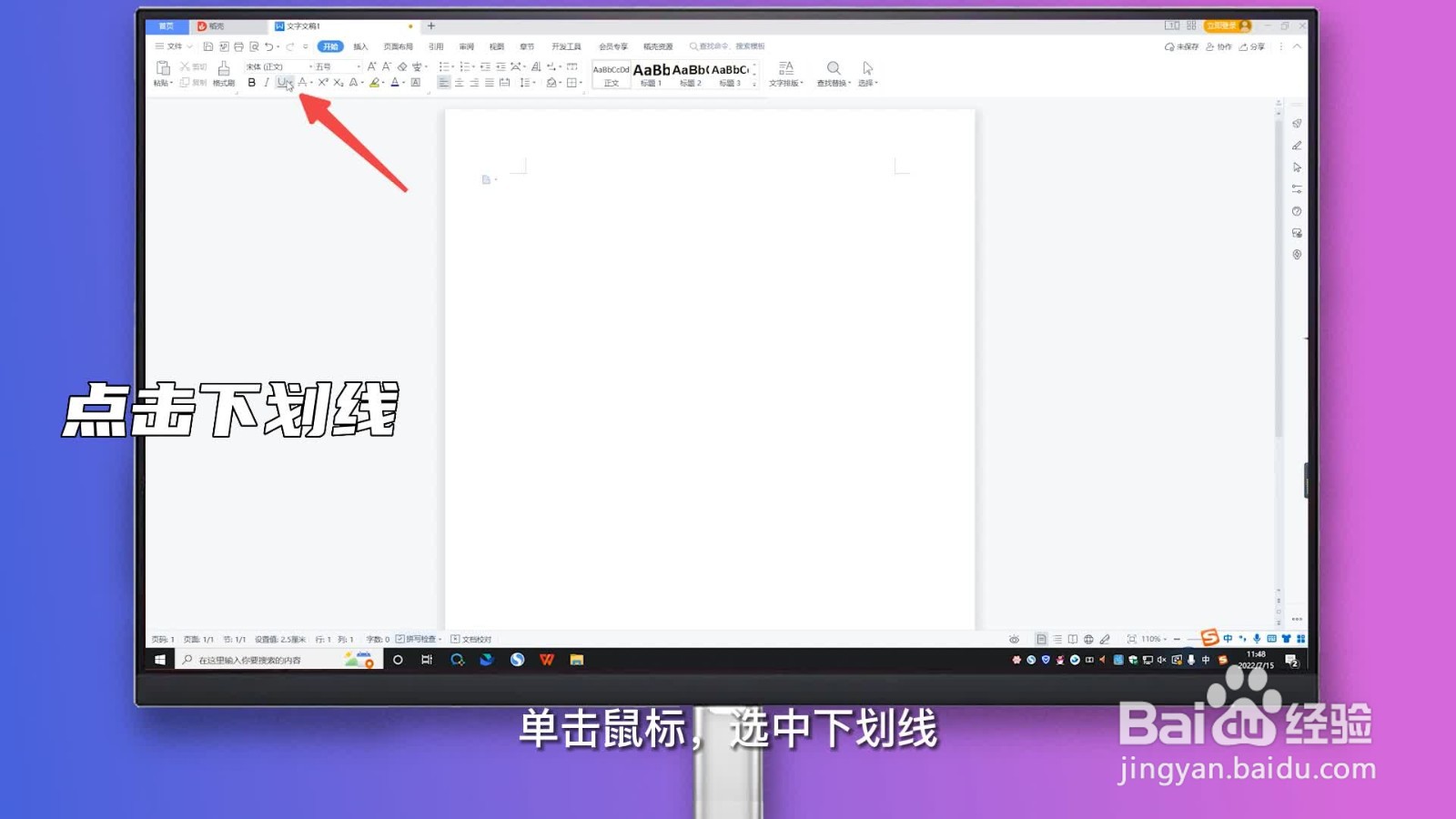Click the distributed alignment icon
Screen dimensions: 1456x819
pos(504,83)
